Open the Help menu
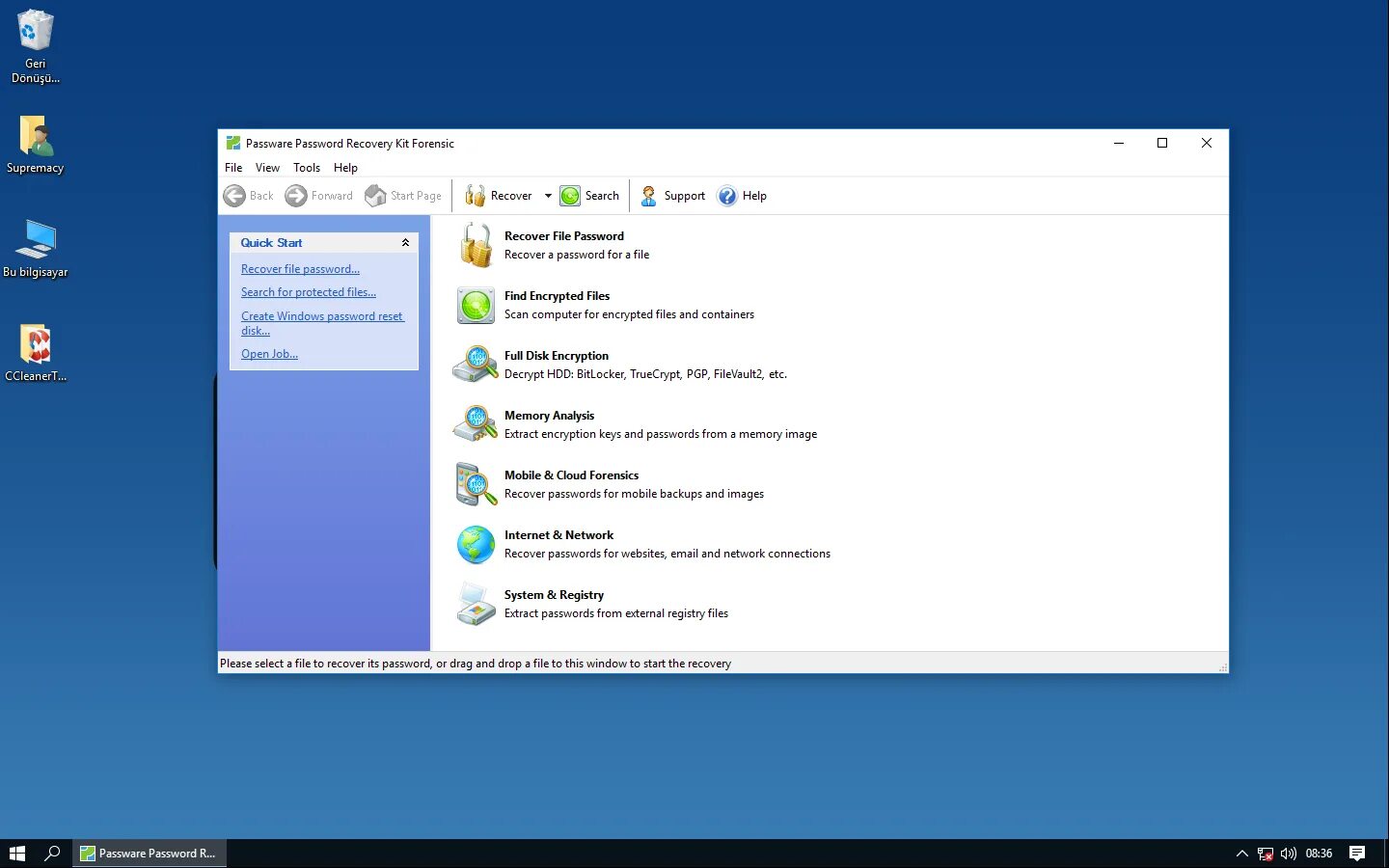 345,168
